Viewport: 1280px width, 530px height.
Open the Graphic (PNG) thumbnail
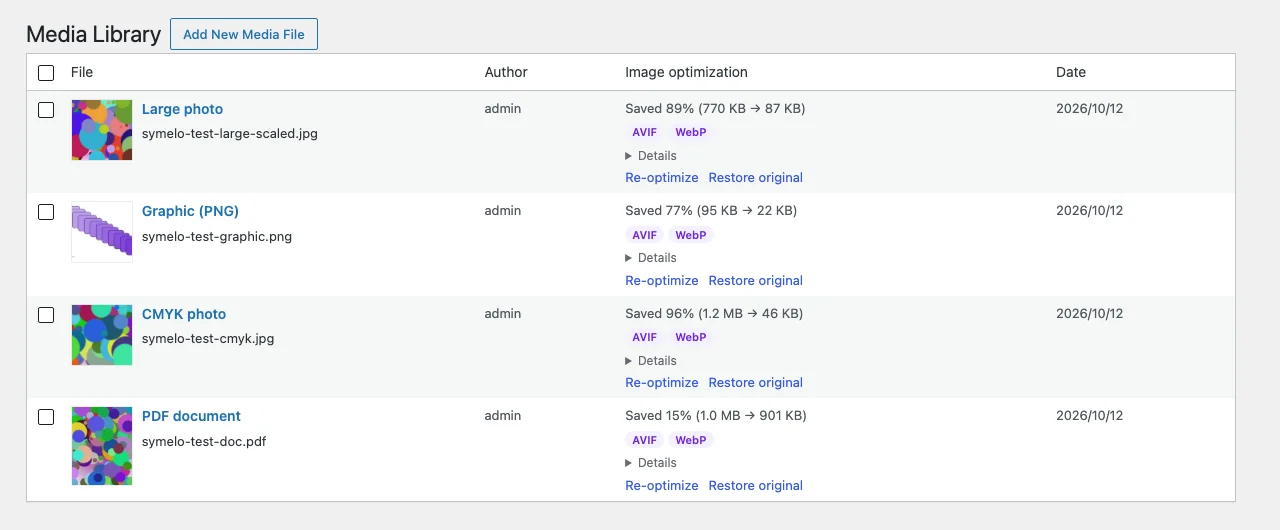point(102,232)
